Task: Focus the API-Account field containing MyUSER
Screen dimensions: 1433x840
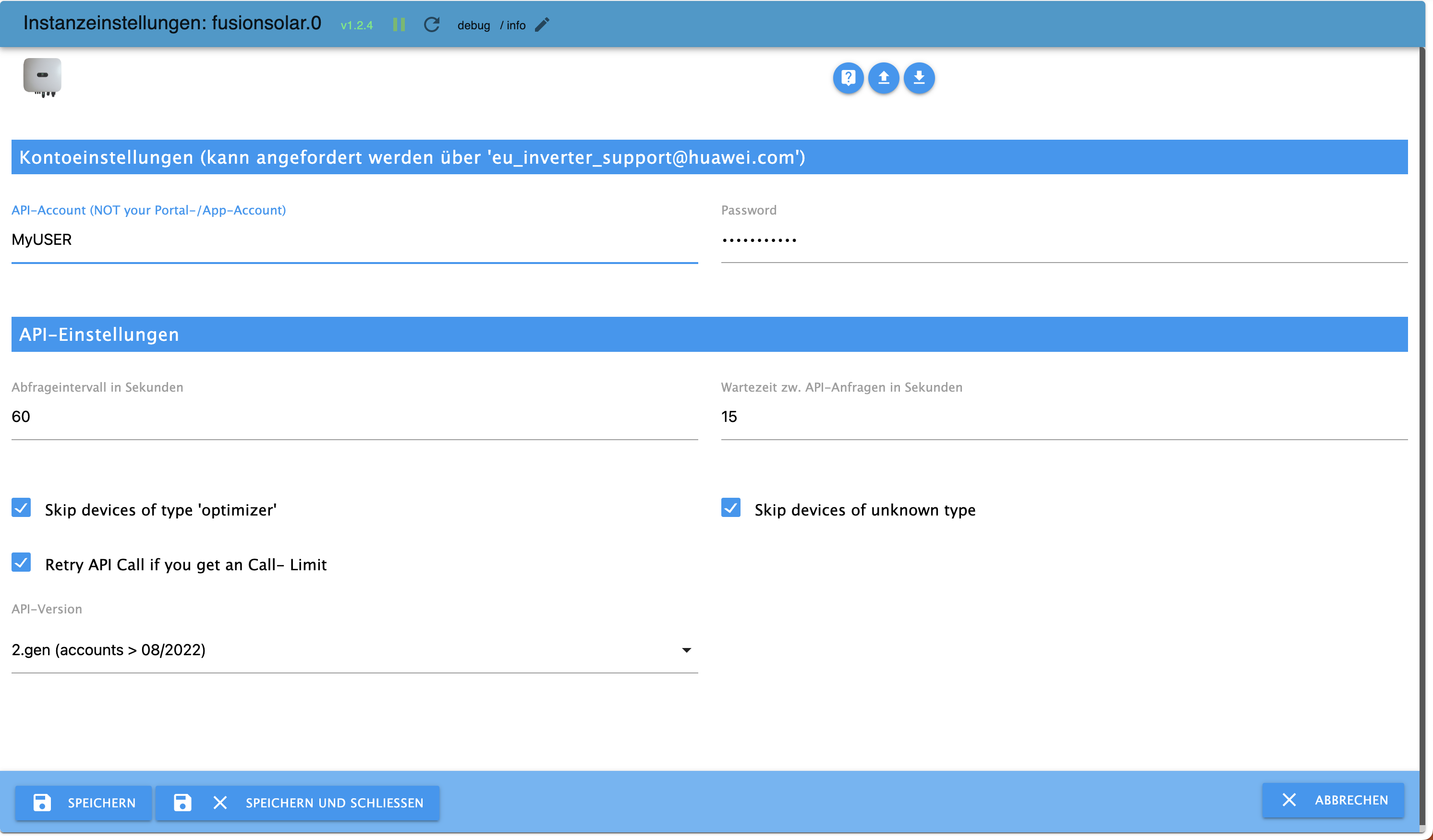Action: coord(354,239)
